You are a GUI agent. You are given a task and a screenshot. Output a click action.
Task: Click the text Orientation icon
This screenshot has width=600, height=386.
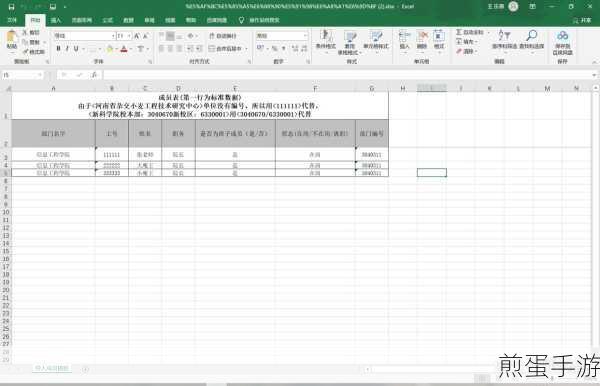point(191,36)
